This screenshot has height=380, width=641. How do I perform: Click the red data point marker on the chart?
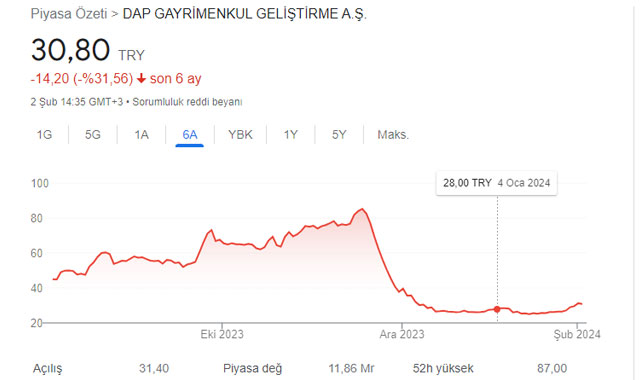(x=497, y=309)
